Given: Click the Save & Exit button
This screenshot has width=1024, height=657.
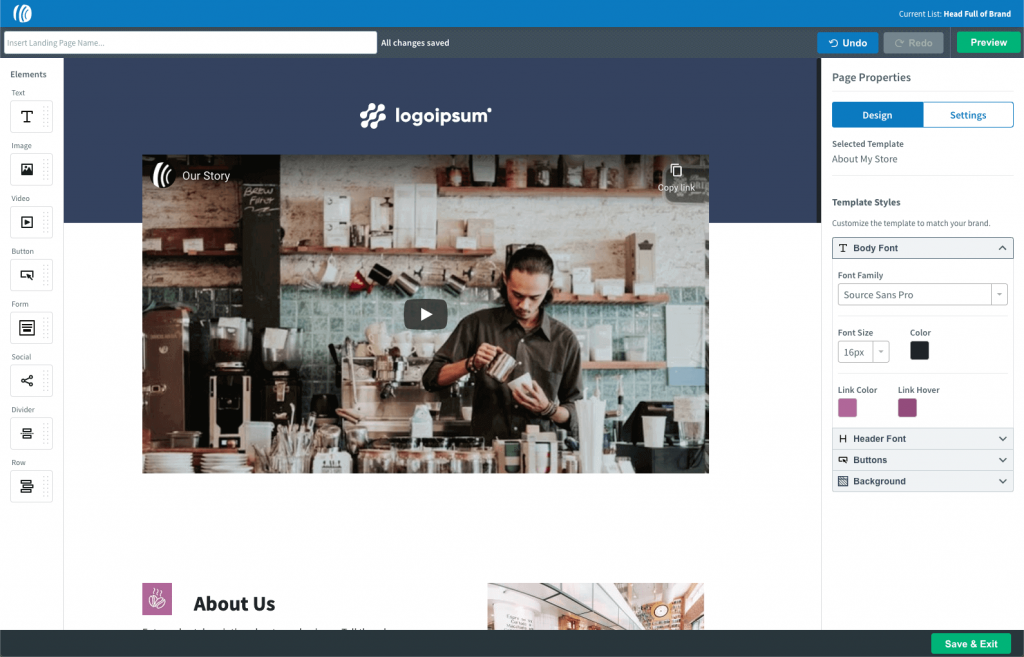Looking at the screenshot, I should pyautogui.click(x=970, y=644).
